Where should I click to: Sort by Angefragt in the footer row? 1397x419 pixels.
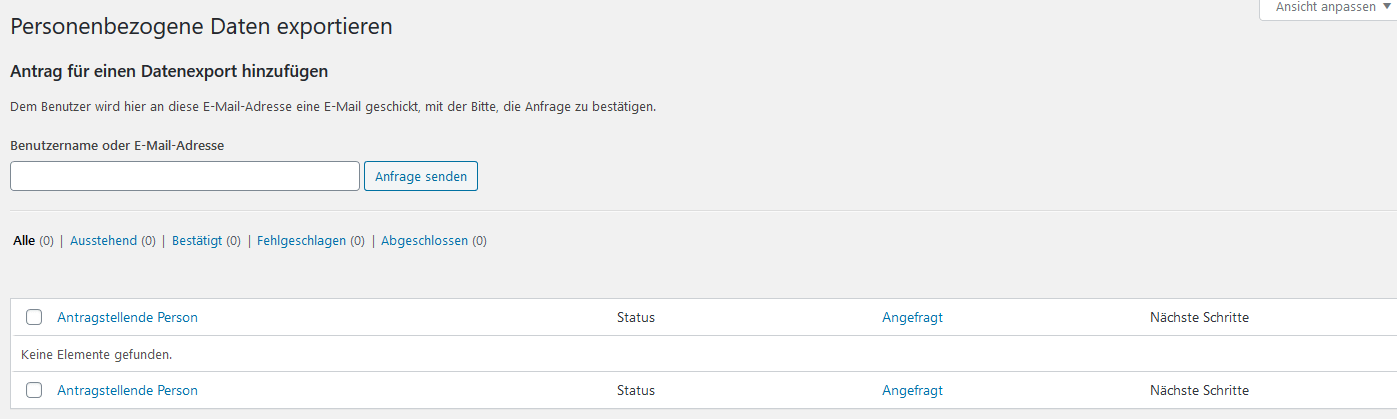tap(912, 391)
